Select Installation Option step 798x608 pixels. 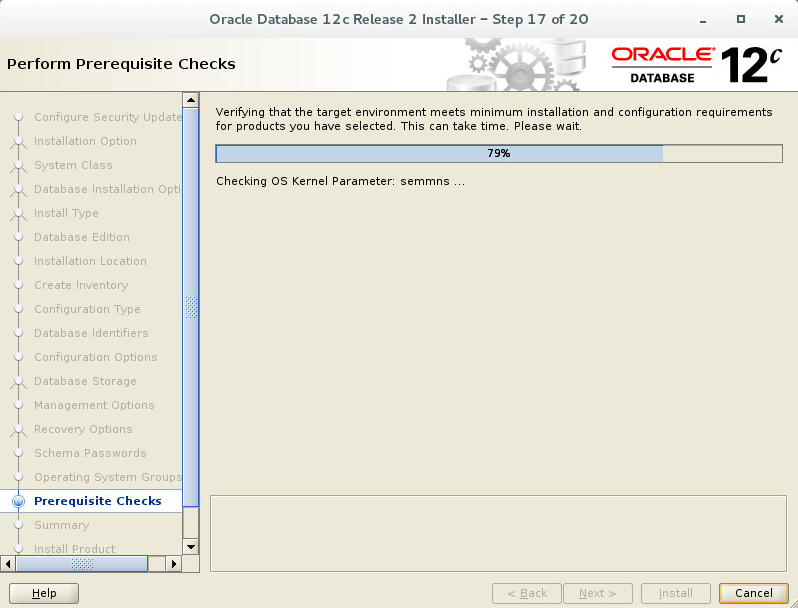85,141
